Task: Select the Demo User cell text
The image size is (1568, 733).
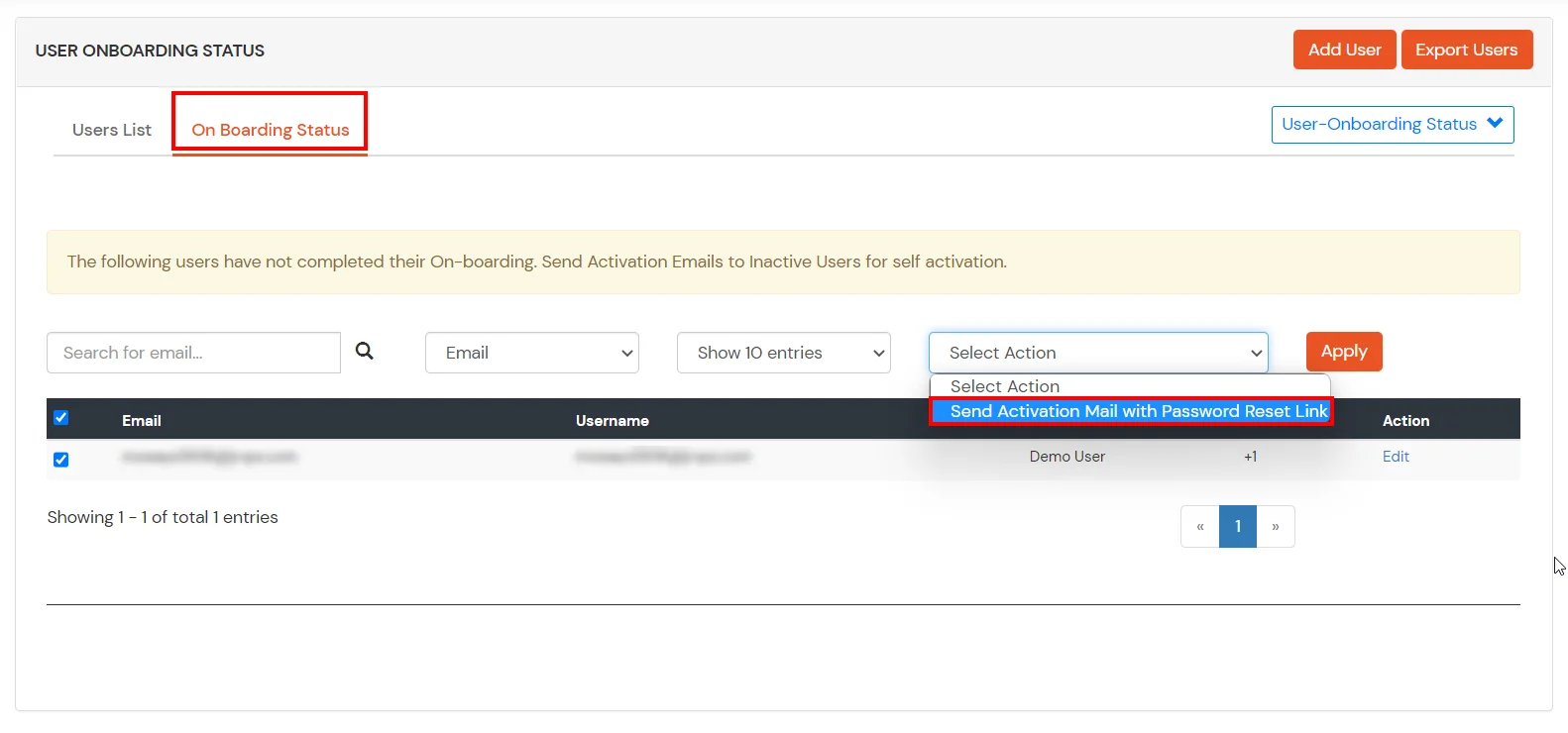Action: point(1067,457)
